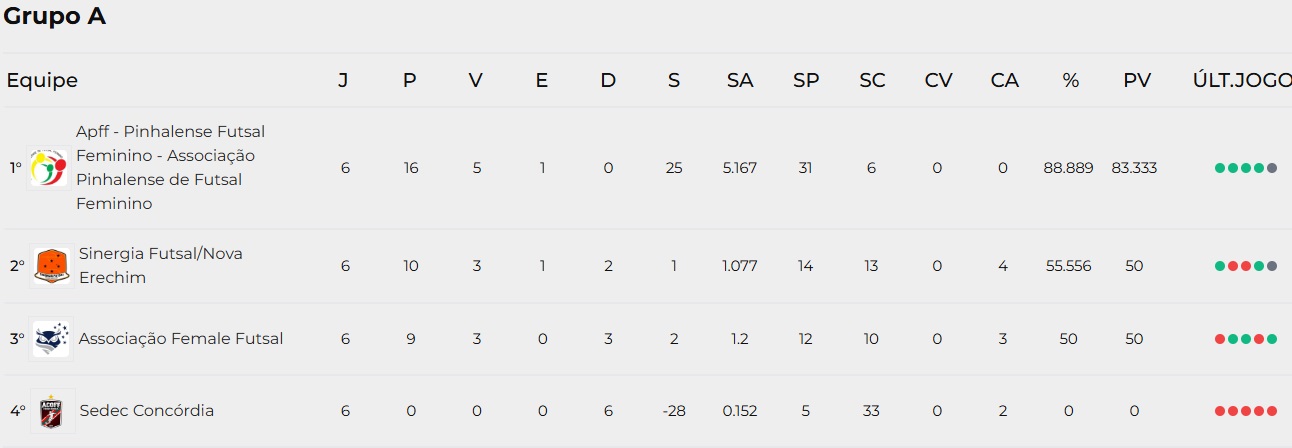The height and width of the screenshot is (448, 1292).
Task: Click the Sinergia Futsal/Nova Erechim orange logo
Action: [52, 266]
